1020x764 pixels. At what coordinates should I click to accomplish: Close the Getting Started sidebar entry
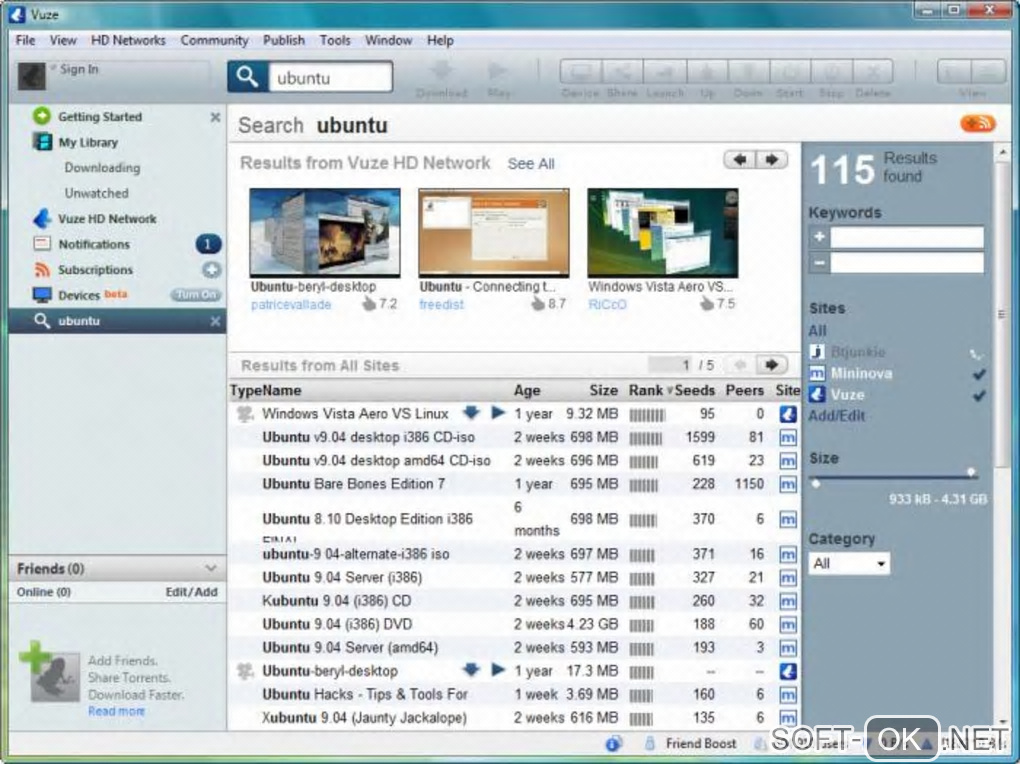[215, 117]
